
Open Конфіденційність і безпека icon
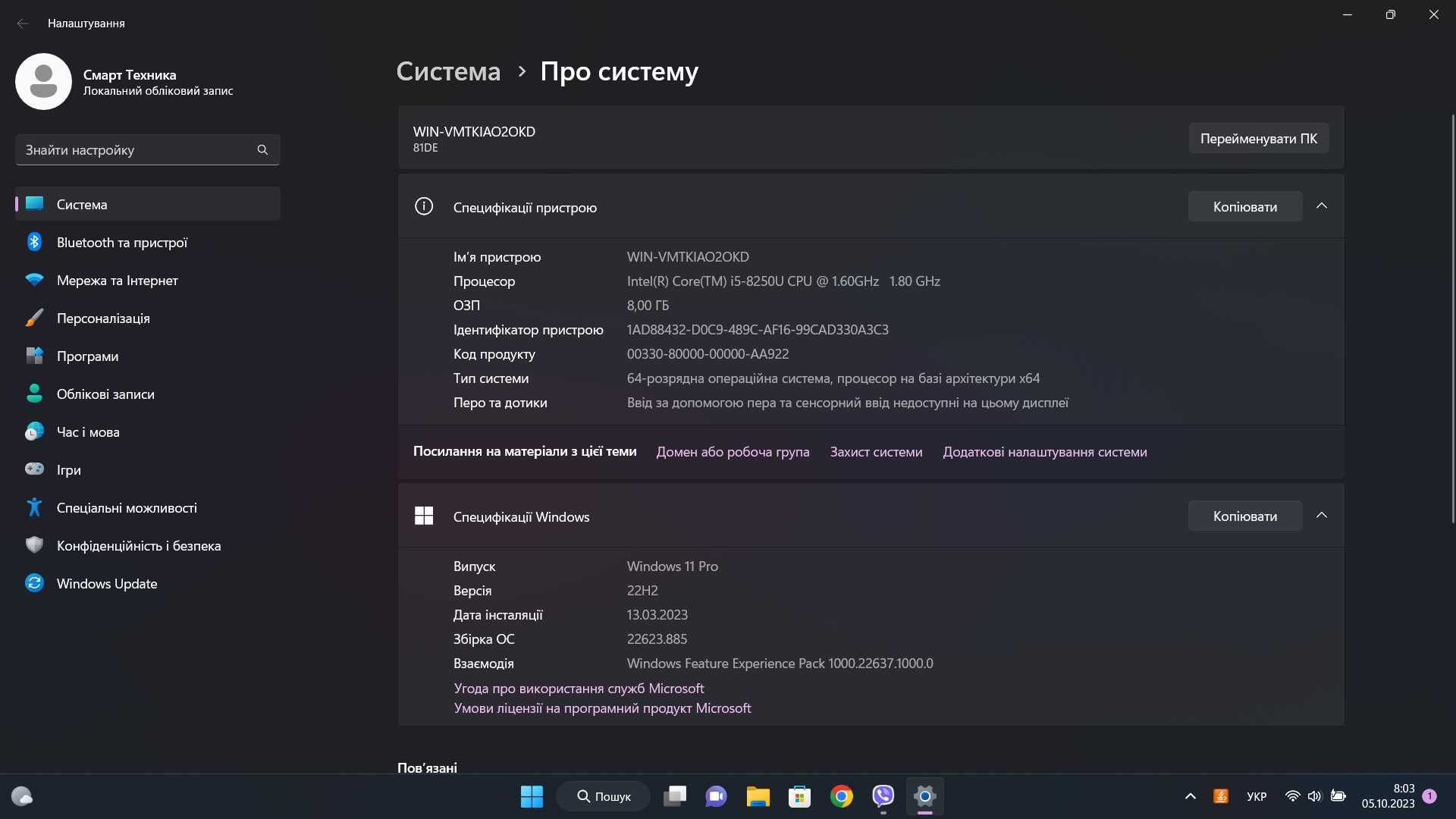pos(35,545)
